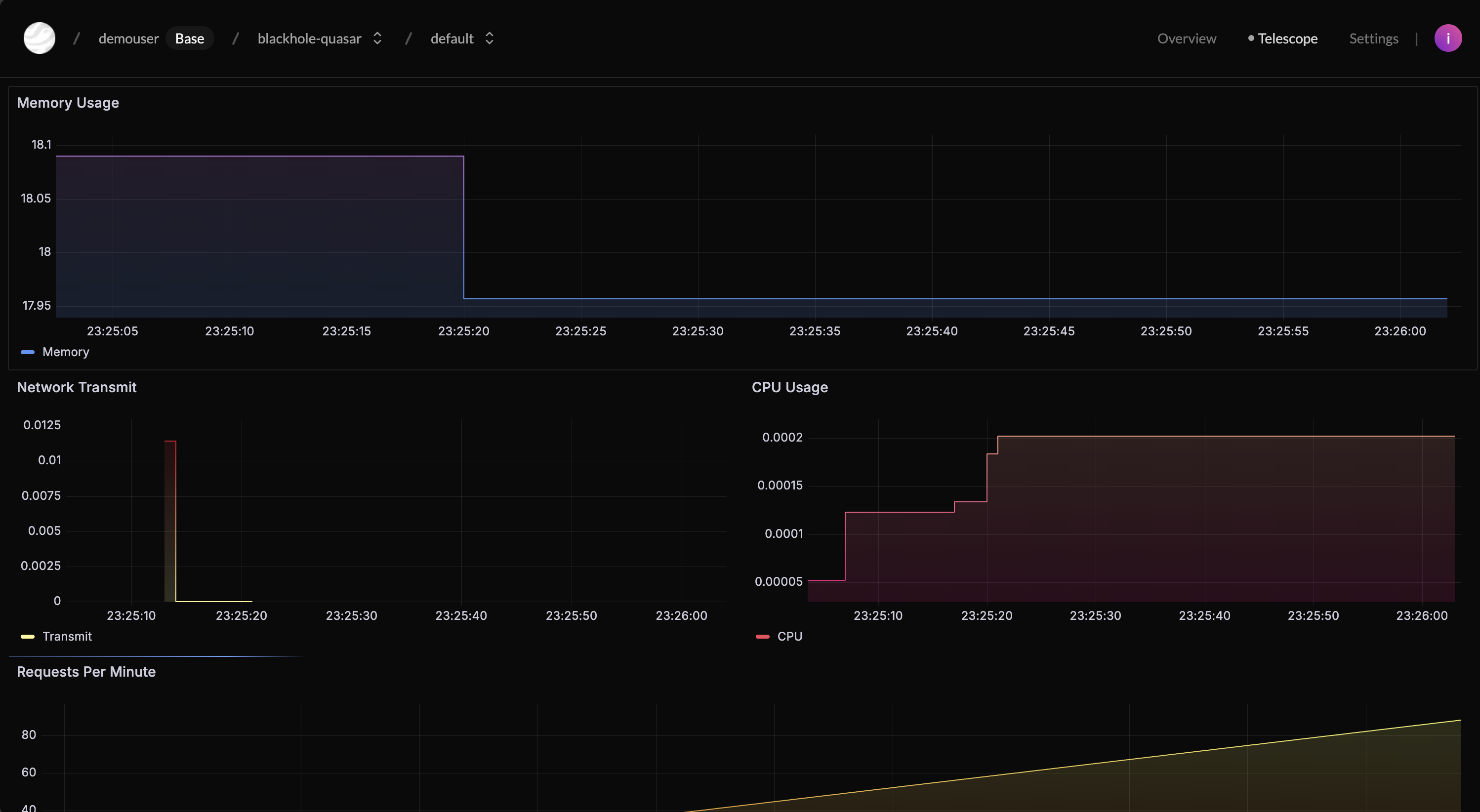Click the 0.0125 axis value on Transmit chart
The image size is (1480, 812).
(42, 425)
